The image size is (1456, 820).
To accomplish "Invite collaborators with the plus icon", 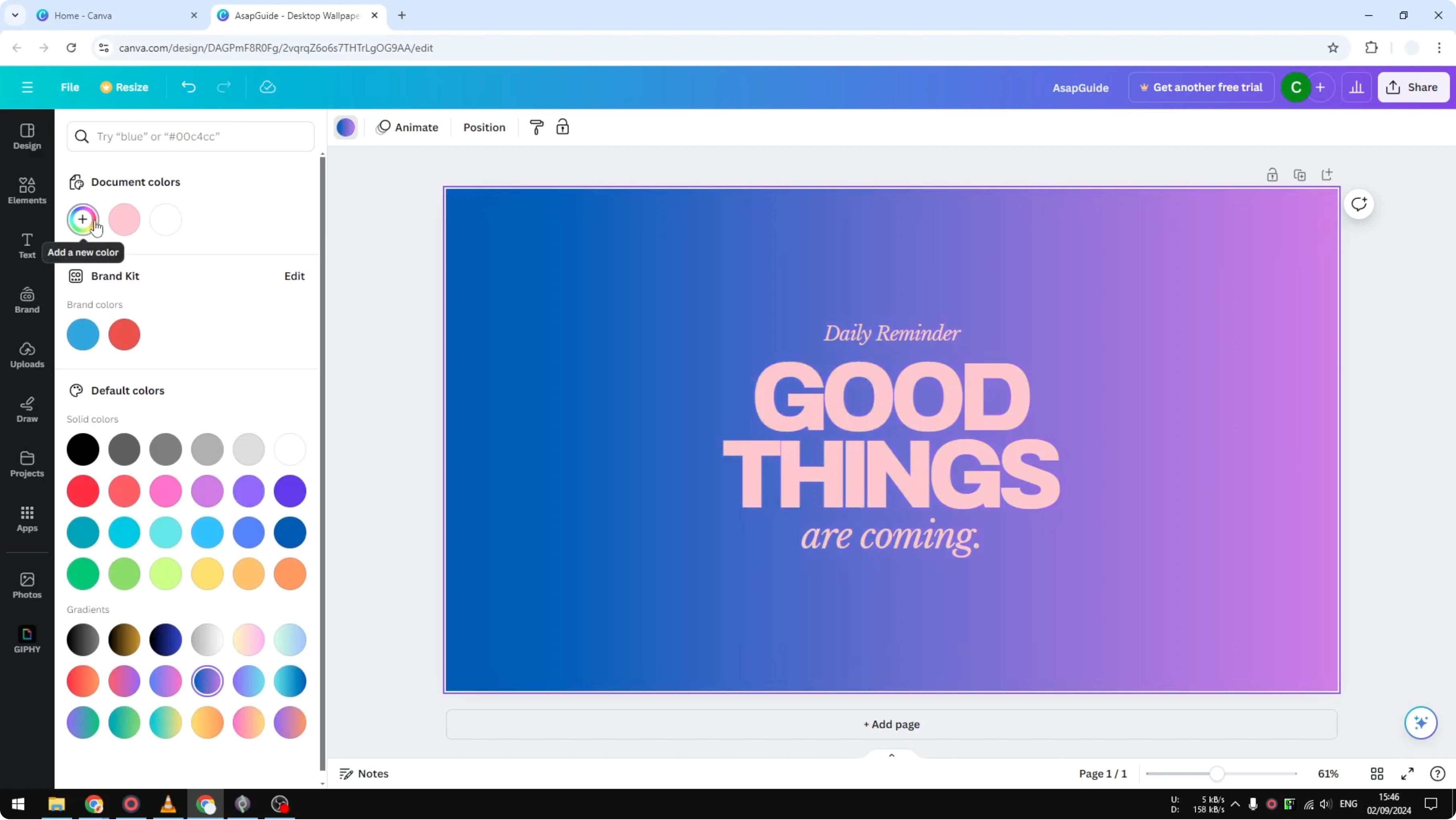I will point(1320,87).
